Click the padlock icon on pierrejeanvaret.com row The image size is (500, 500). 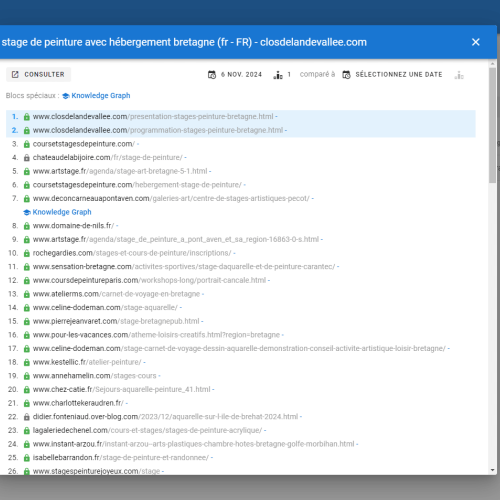27,322
